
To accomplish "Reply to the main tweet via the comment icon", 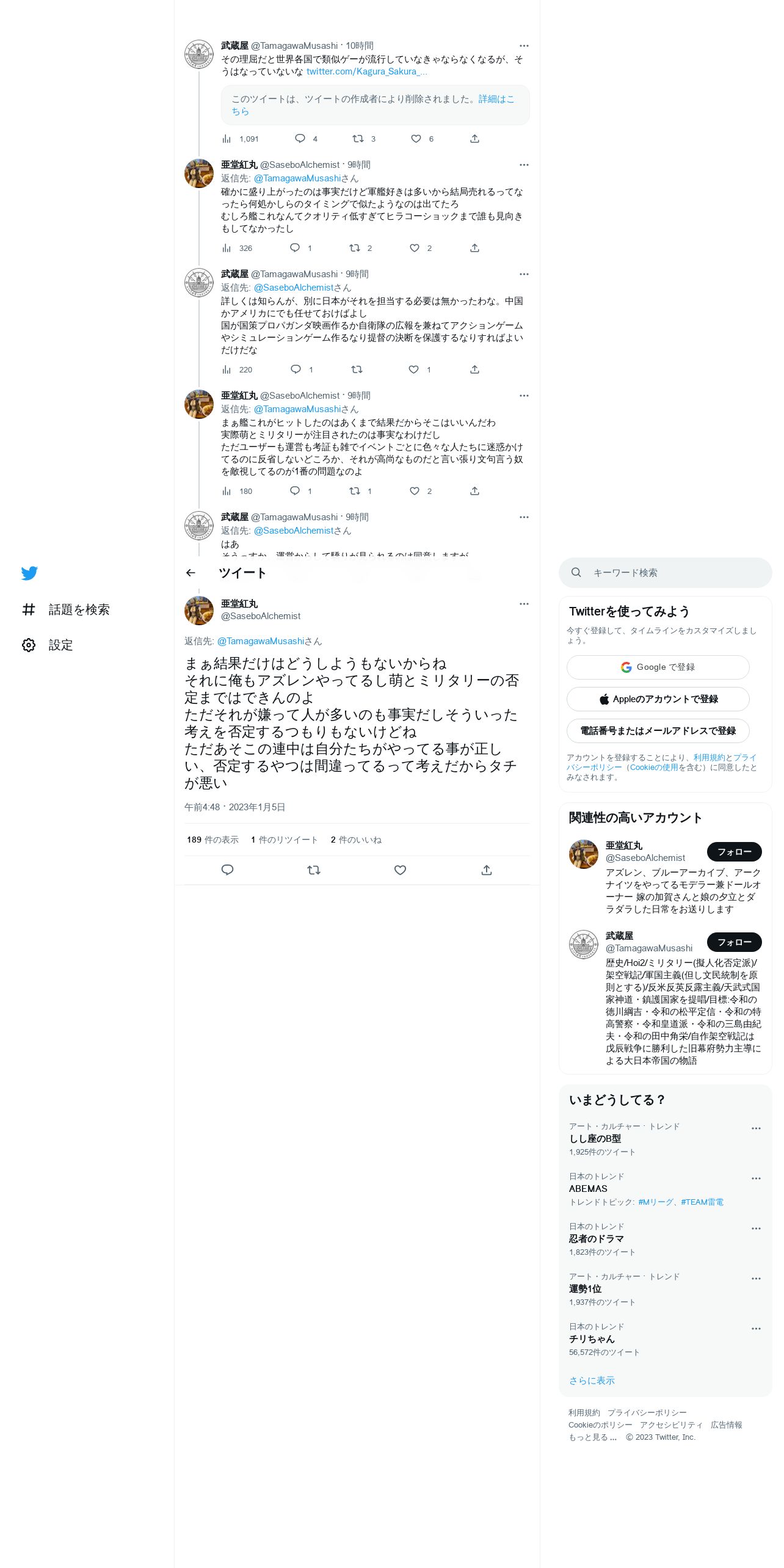I will [x=227, y=870].
